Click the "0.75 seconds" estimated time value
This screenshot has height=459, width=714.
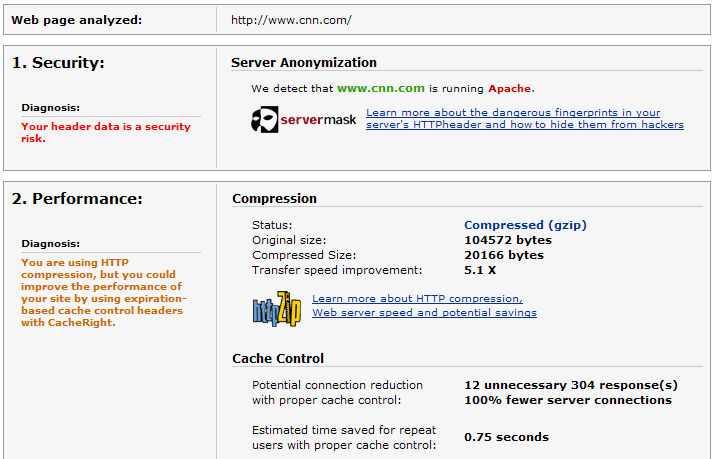pyautogui.click(x=506, y=436)
